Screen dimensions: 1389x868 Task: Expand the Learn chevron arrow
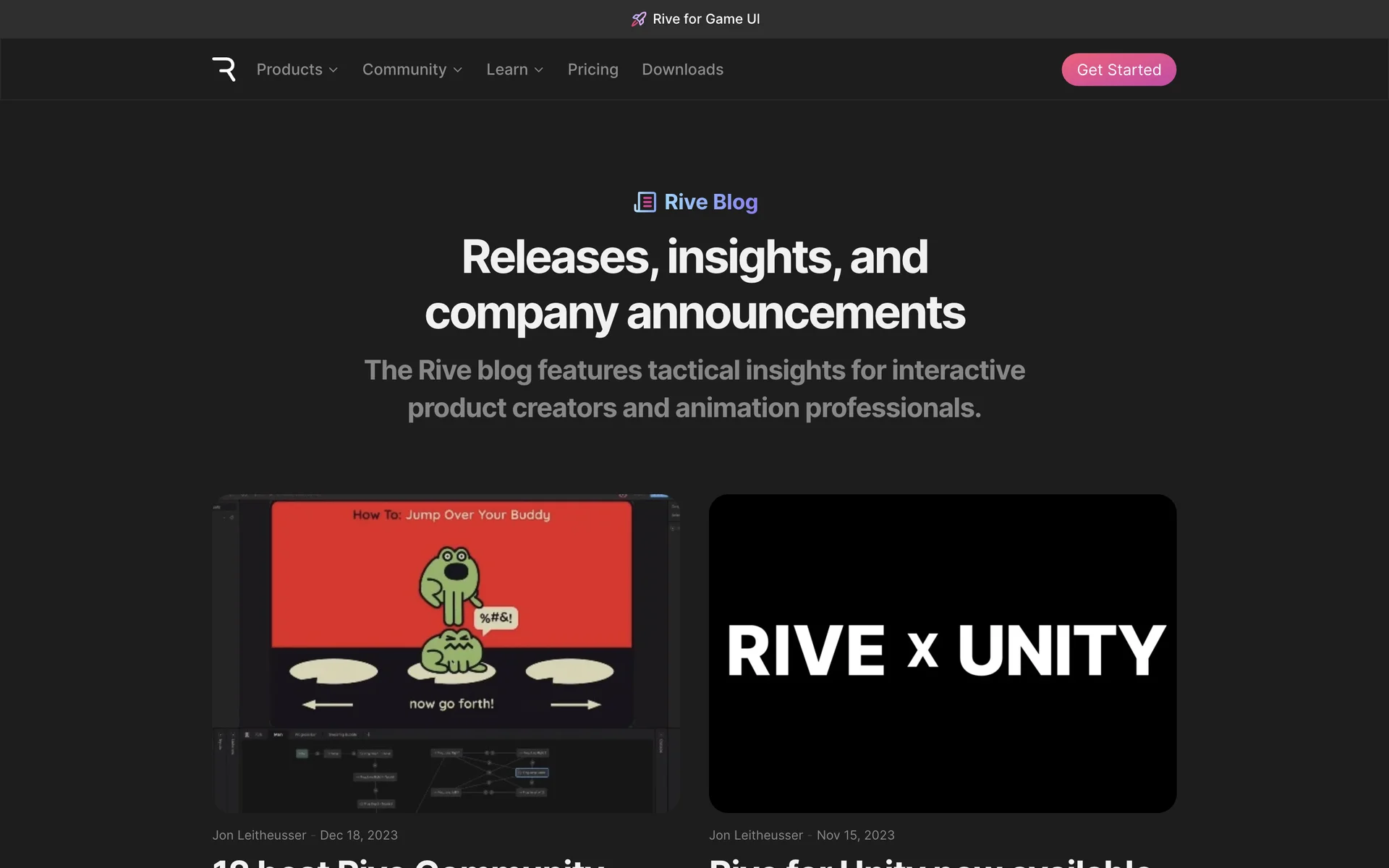[539, 70]
